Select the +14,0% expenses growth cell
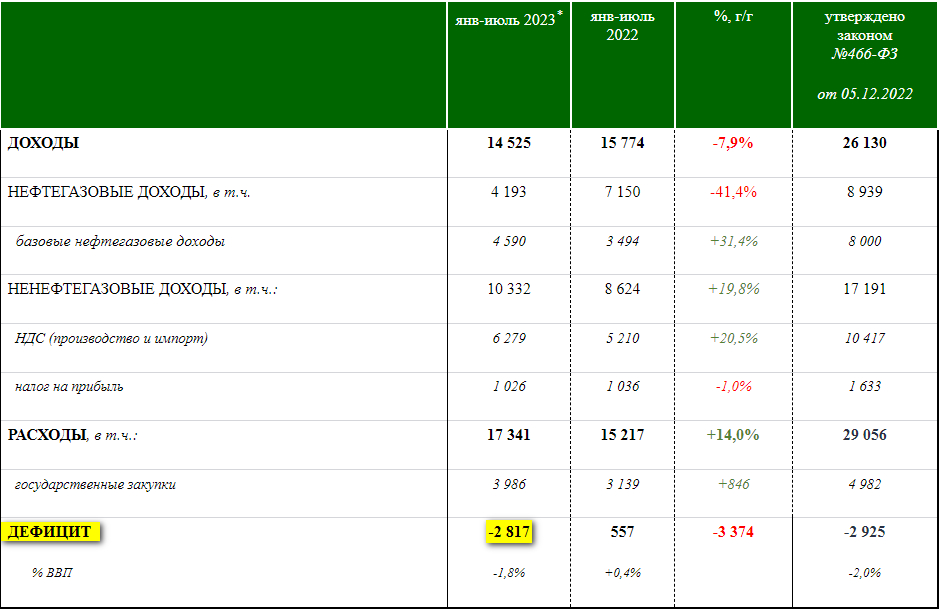The height and width of the screenshot is (609, 940). pos(733,435)
